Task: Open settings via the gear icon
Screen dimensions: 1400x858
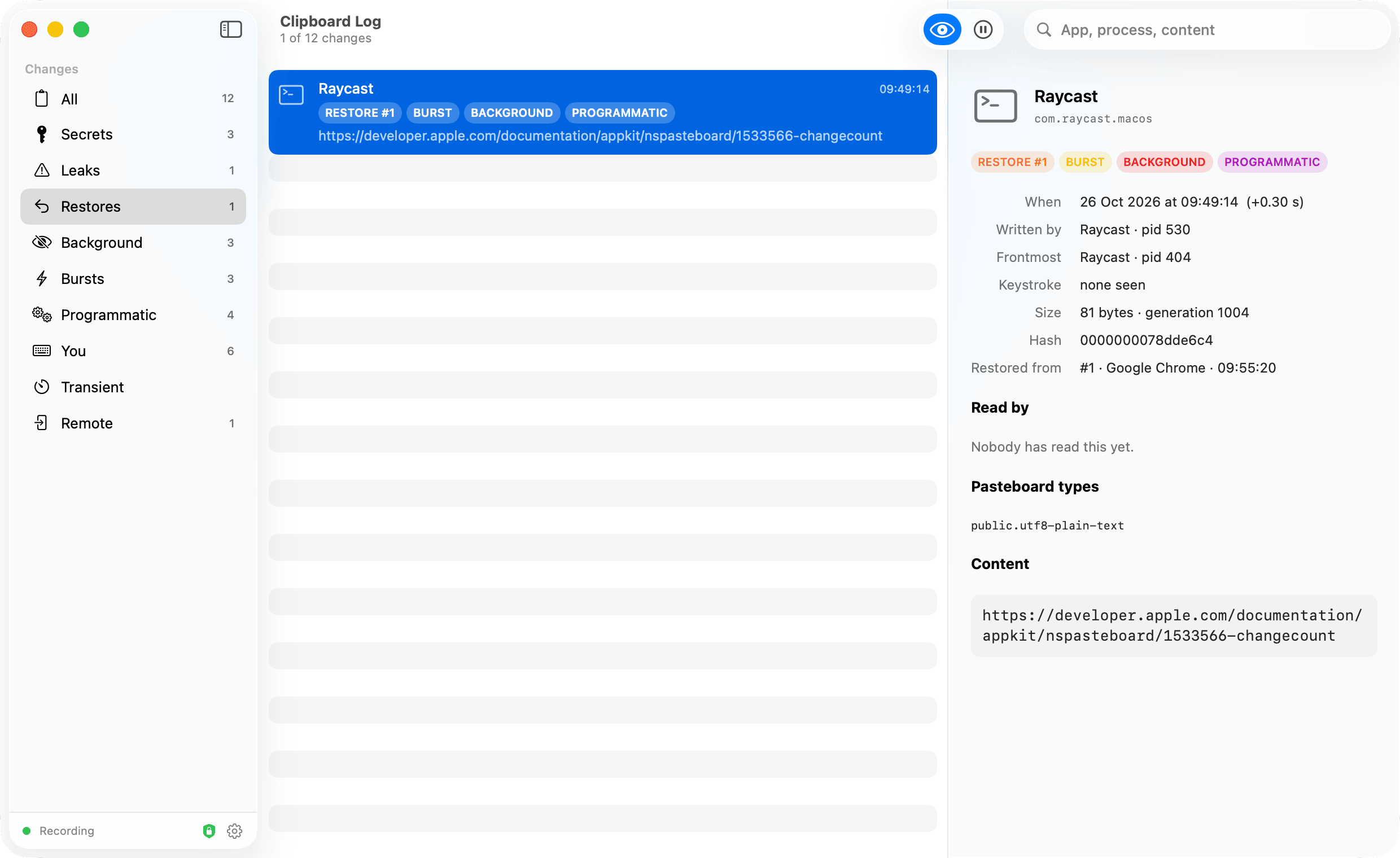Action: coord(235,831)
